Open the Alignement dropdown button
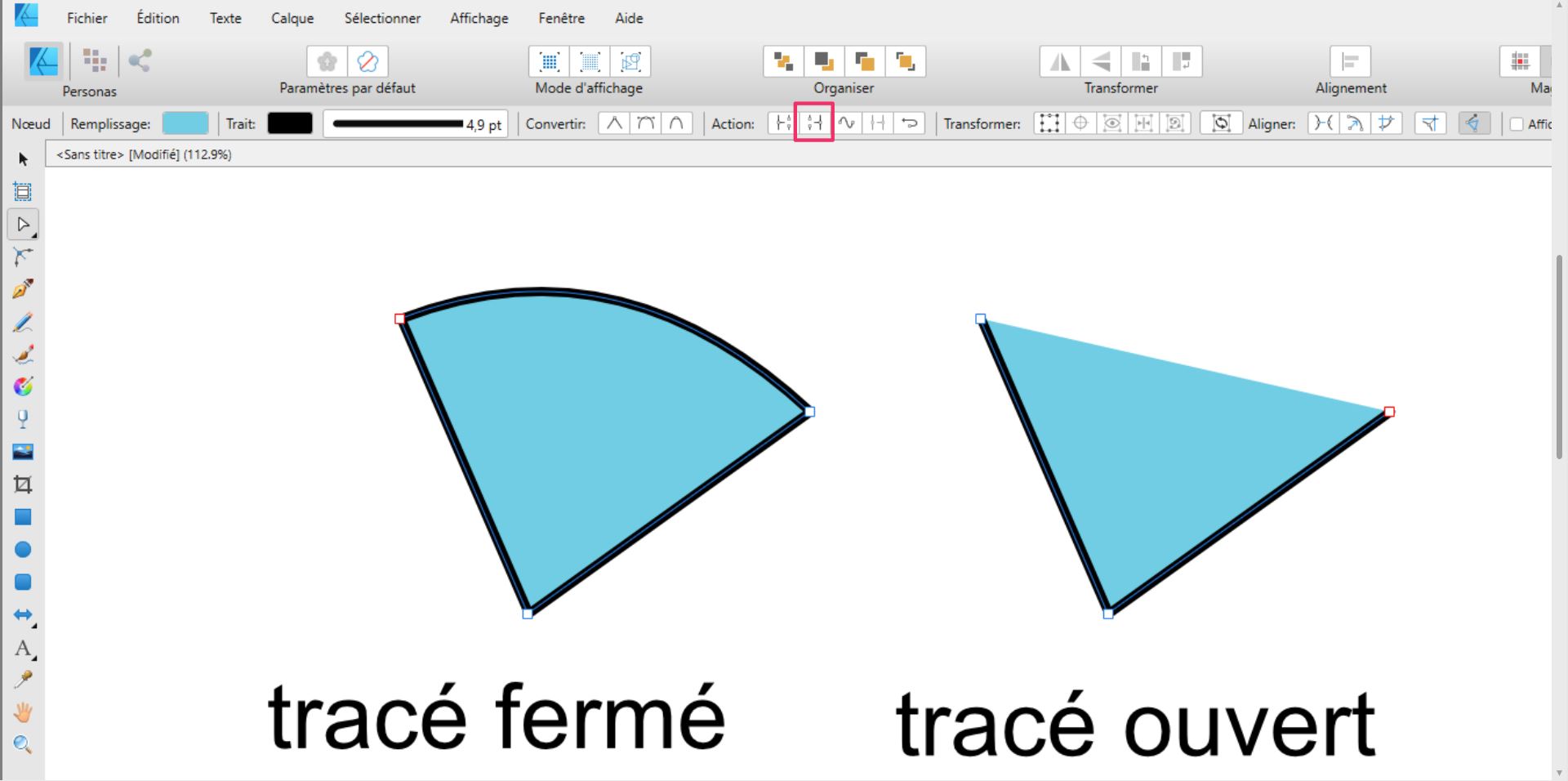1568x781 pixels. coord(1350,61)
